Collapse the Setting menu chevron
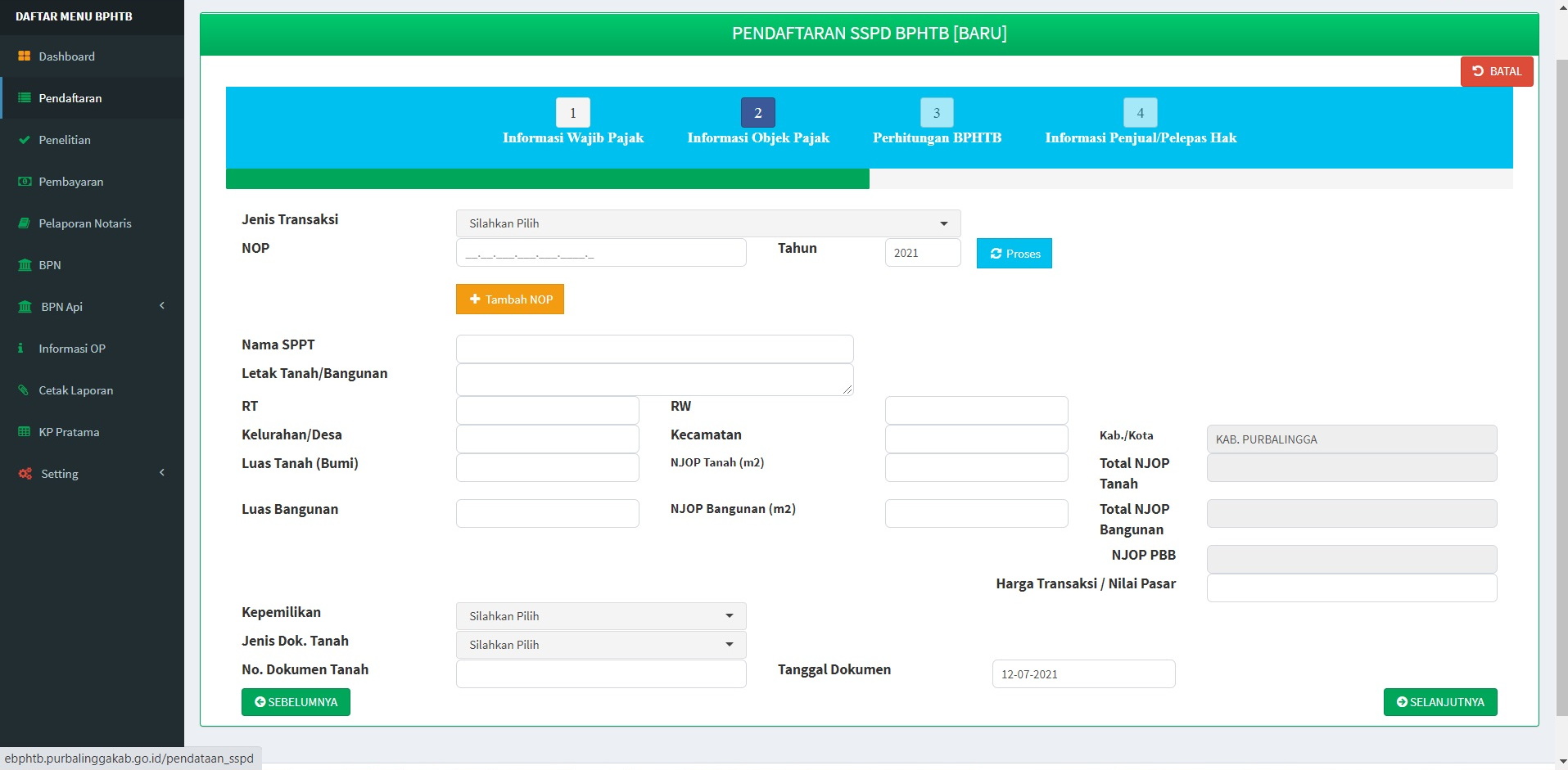The width and height of the screenshot is (1568, 770). click(161, 473)
